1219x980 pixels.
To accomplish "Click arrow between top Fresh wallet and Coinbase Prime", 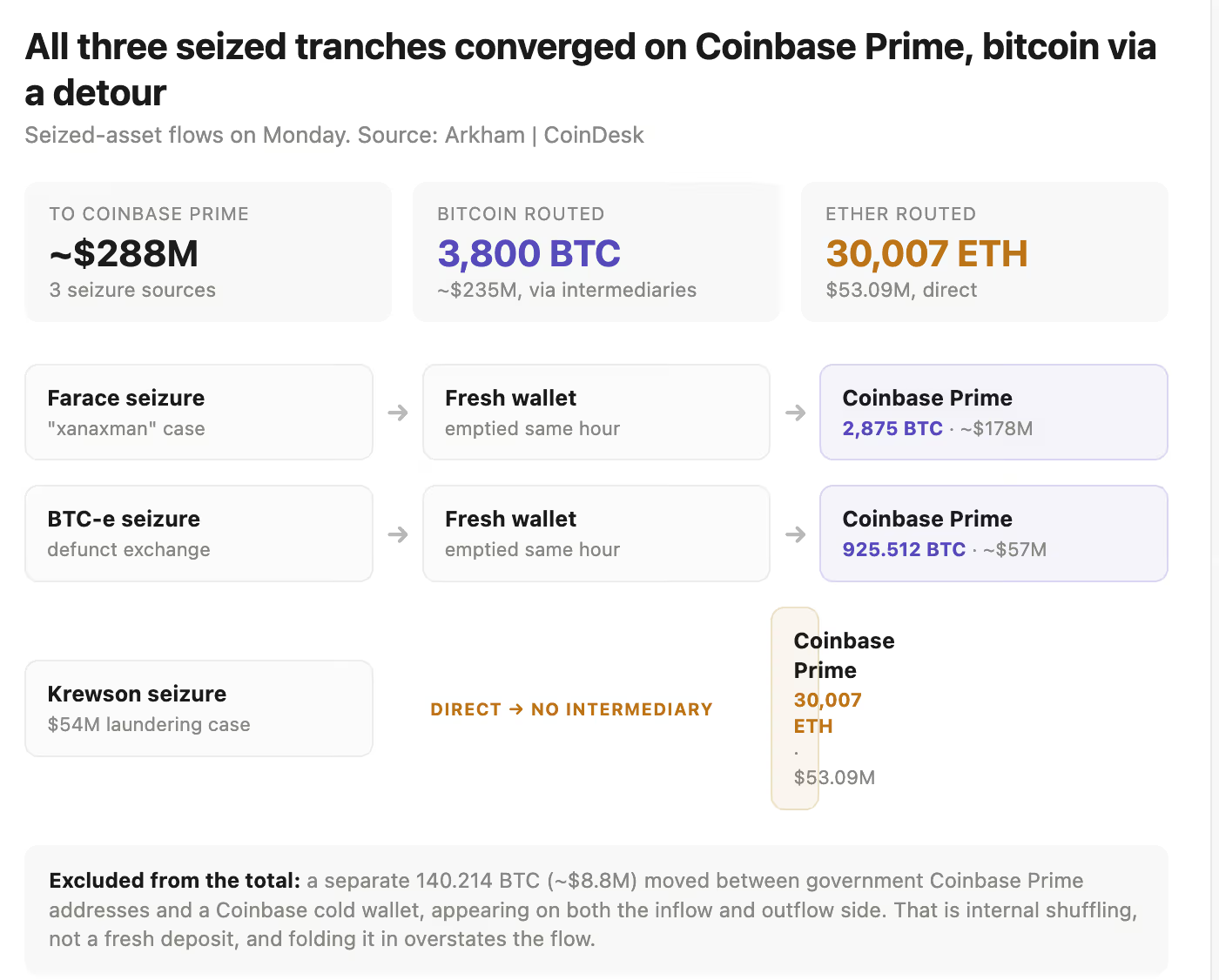I will pyautogui.click(x=795, y=413).
